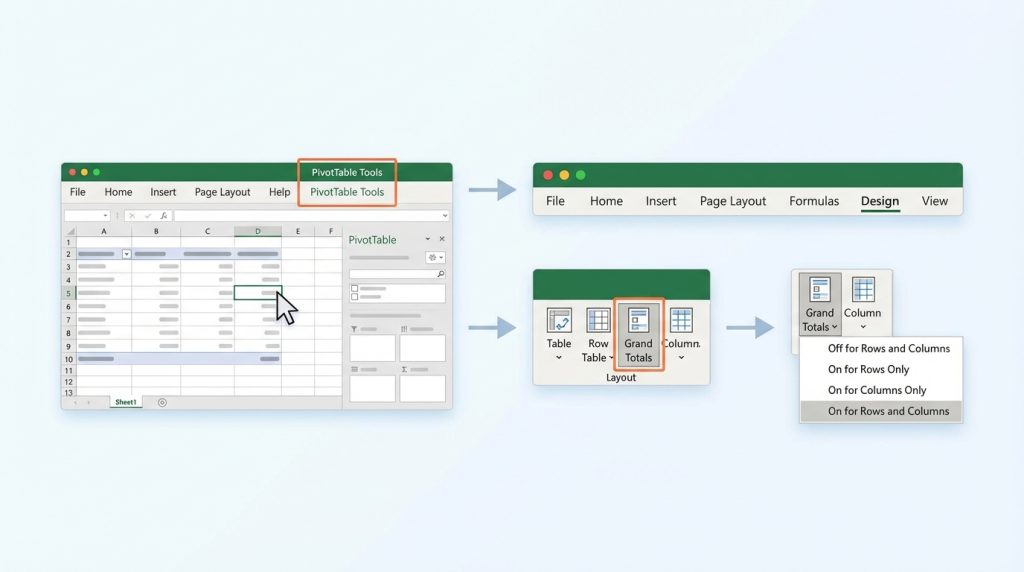Click Column icon beside the open Grand Totals menu
Screen dimensions: 1024x572
pos(863,289)
